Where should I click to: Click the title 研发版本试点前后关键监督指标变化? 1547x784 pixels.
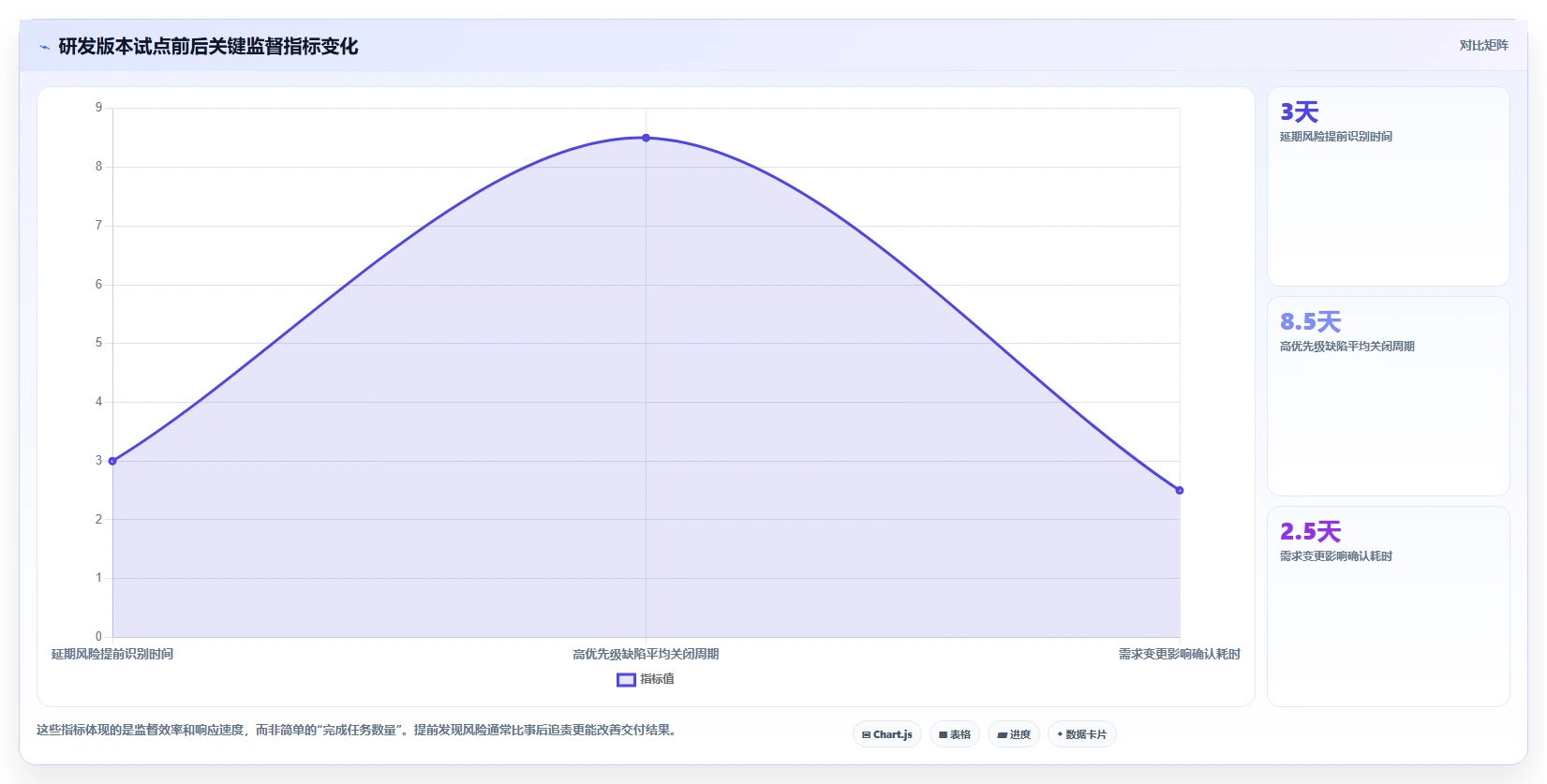click(x=208, y=47)
